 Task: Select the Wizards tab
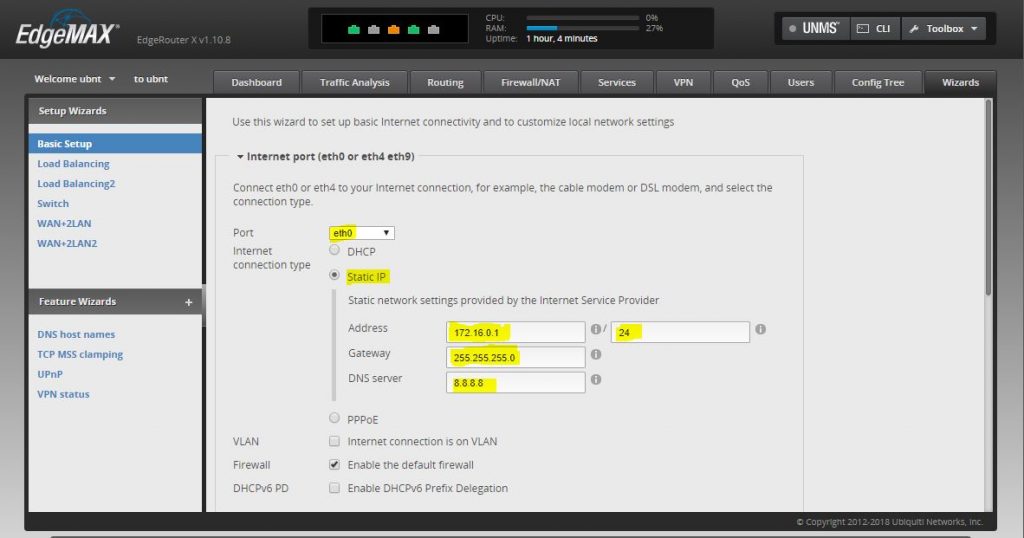[960, 82]
